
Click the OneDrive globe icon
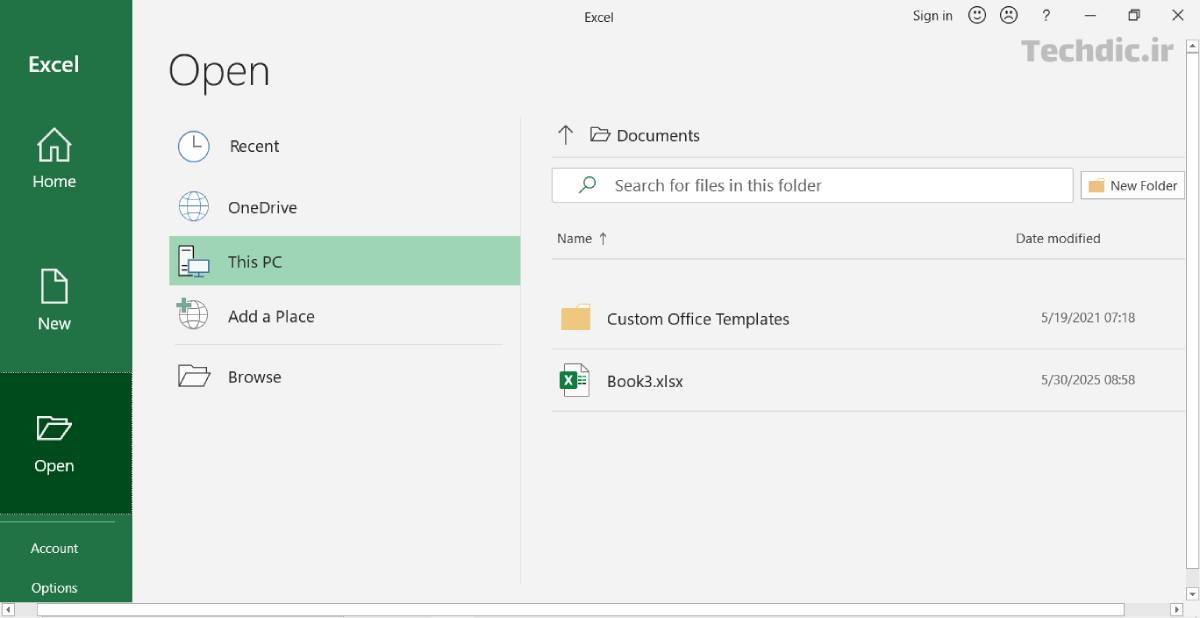click(194, 207)
